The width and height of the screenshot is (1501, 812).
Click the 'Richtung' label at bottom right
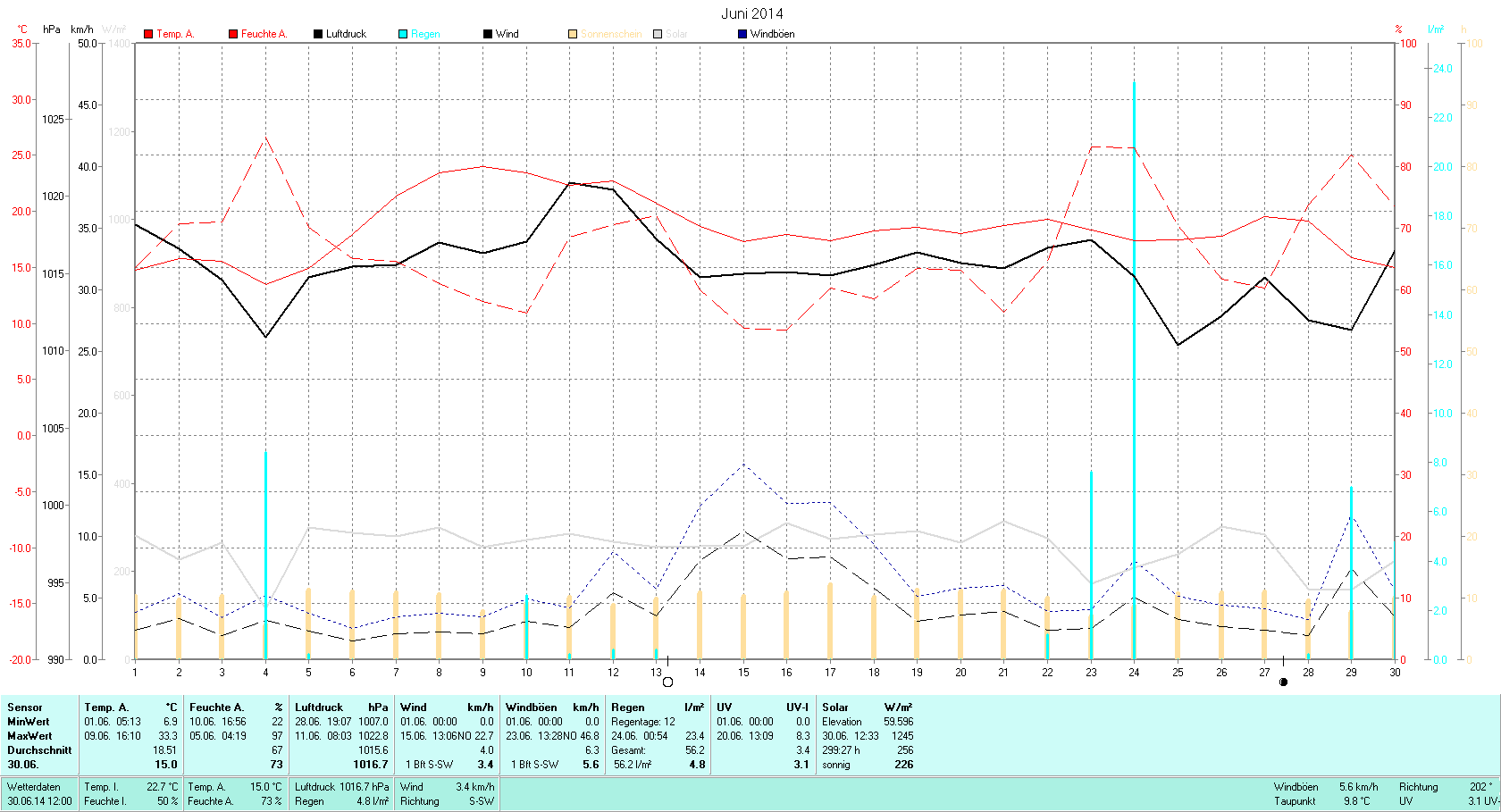pos(1419,787)
